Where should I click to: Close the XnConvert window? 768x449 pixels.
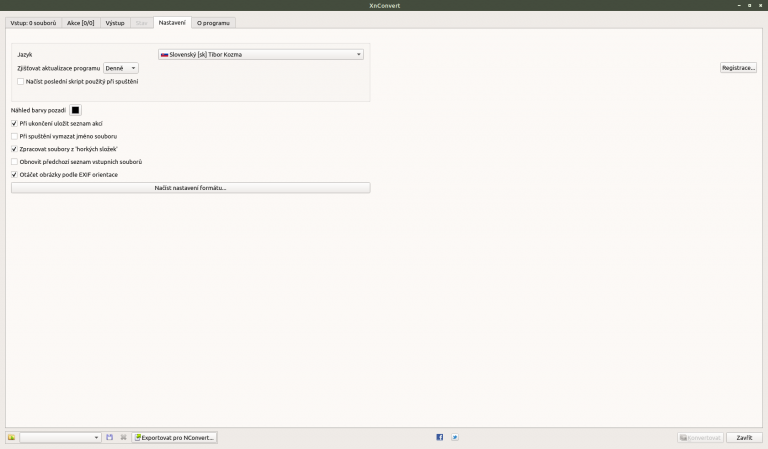point(761,5)
